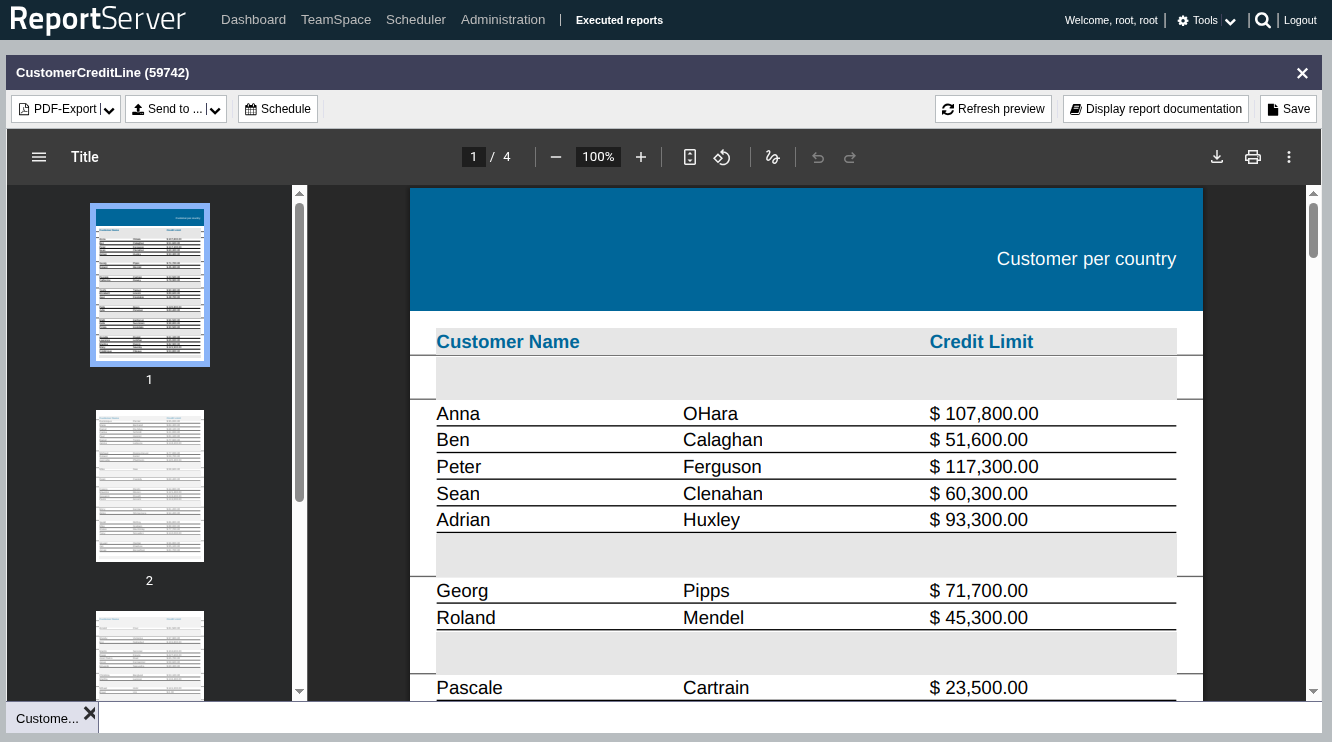Image resolution: width=1332 pixels, height=742 pixels.
Task: Click Display report documentation button
Action: point(1155,109)
